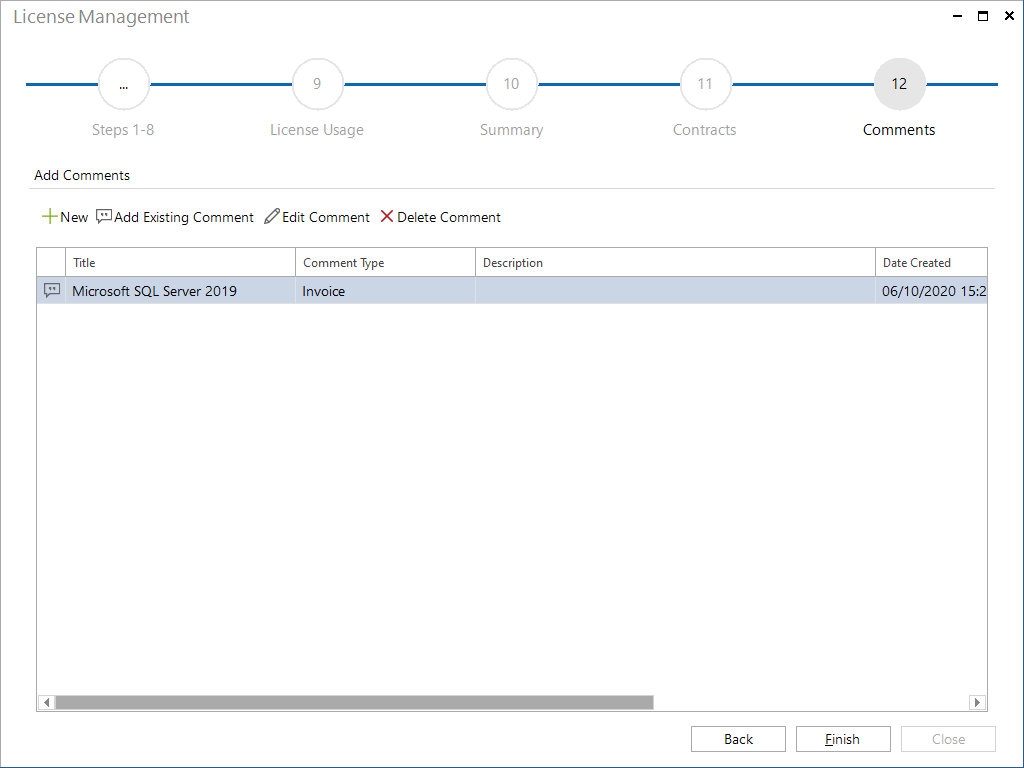Sort by Date Created column header
The height and width of the screenshot is (768, 1024).
point(931,263)
